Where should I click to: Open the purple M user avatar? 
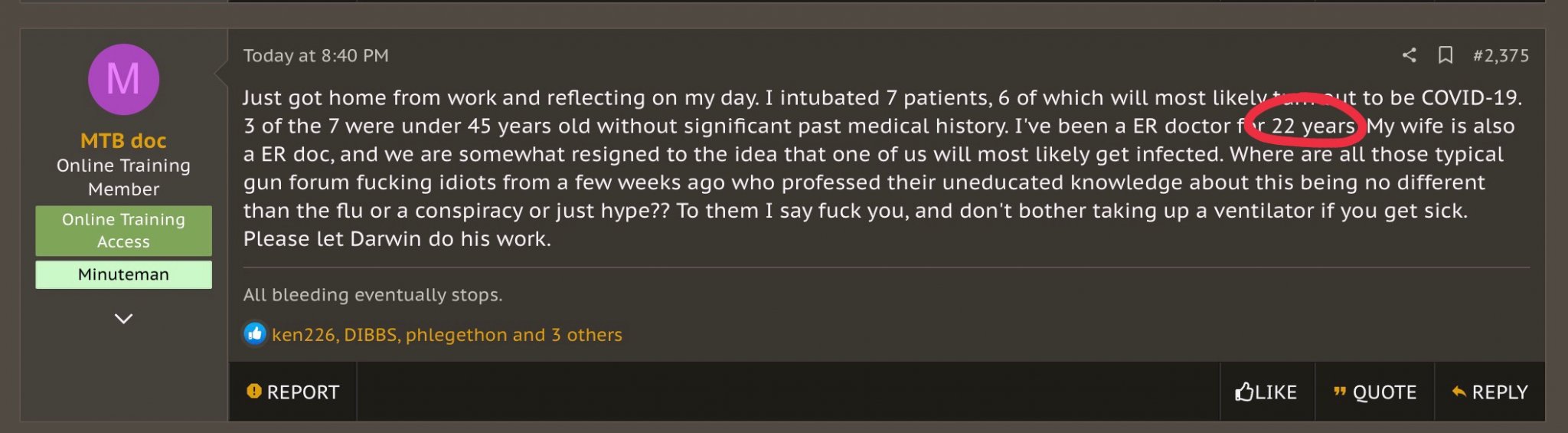[x=123, y=80]
